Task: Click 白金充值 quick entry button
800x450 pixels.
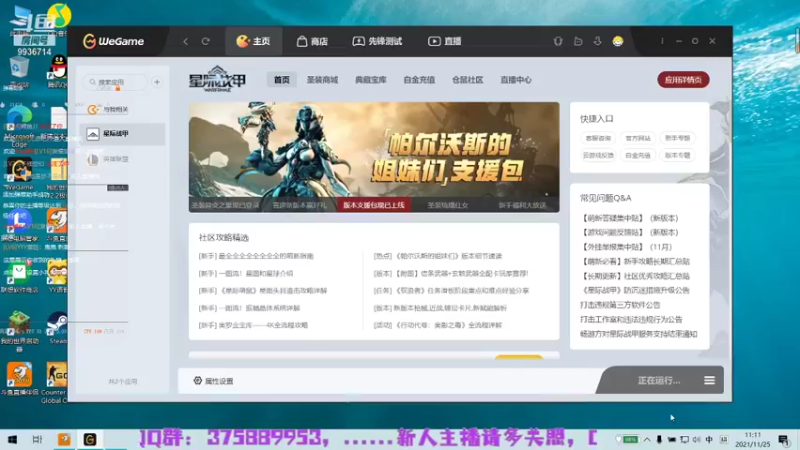Action: (x=638, y=155)
